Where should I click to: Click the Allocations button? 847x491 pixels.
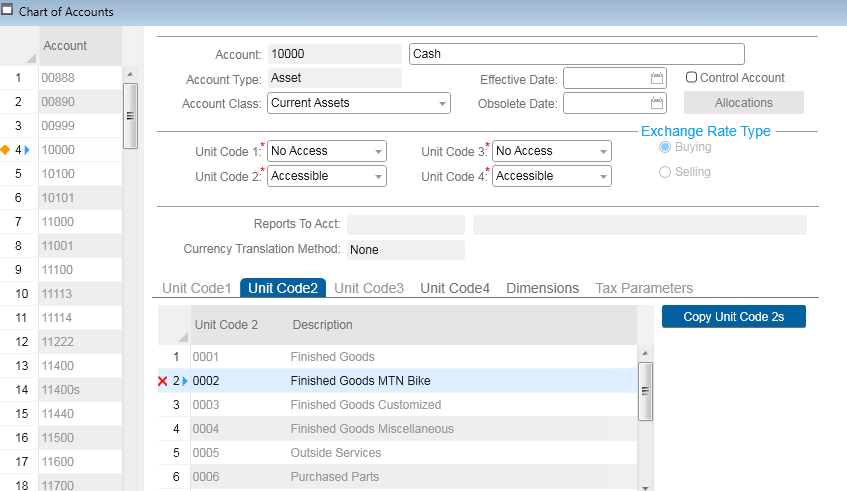[x=743, y=103]
